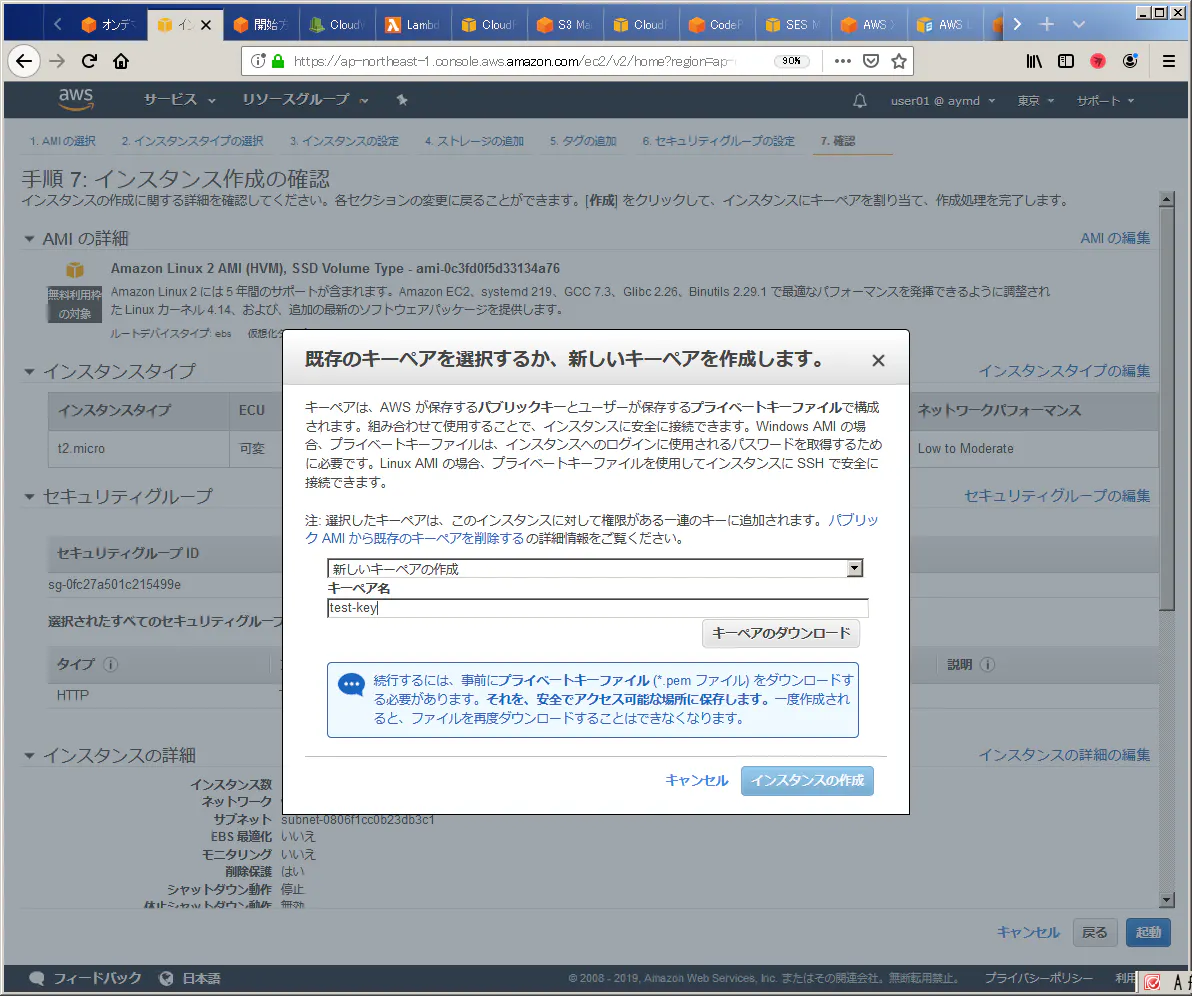The height and width of the screenshot is (996, 1192).
Task: Open page actions three-dot menu
Action: (842, 61)
